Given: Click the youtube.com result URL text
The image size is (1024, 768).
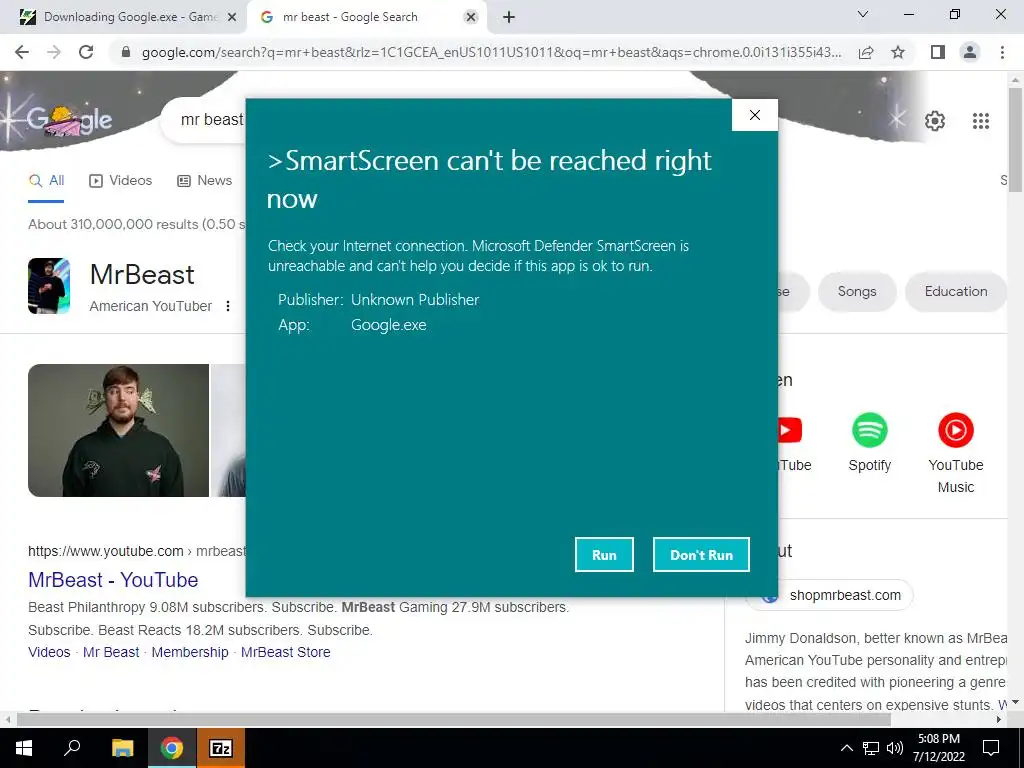Looking at the screenshot, I should click(x=137, y=551).
